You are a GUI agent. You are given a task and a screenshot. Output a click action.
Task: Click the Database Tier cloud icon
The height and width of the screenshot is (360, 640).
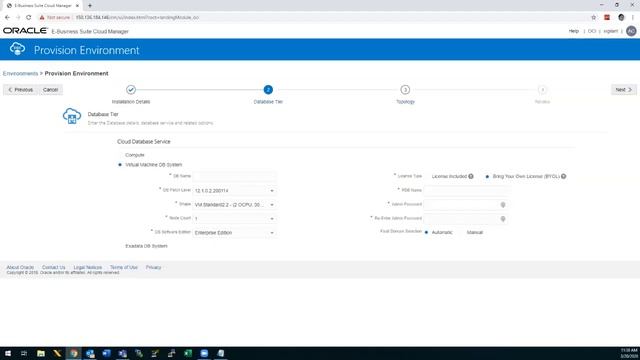click(x=72, y=116)
